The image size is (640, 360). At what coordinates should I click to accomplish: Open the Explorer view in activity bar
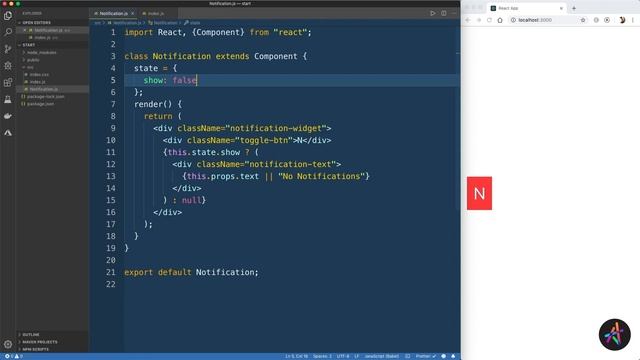[8, 16]
